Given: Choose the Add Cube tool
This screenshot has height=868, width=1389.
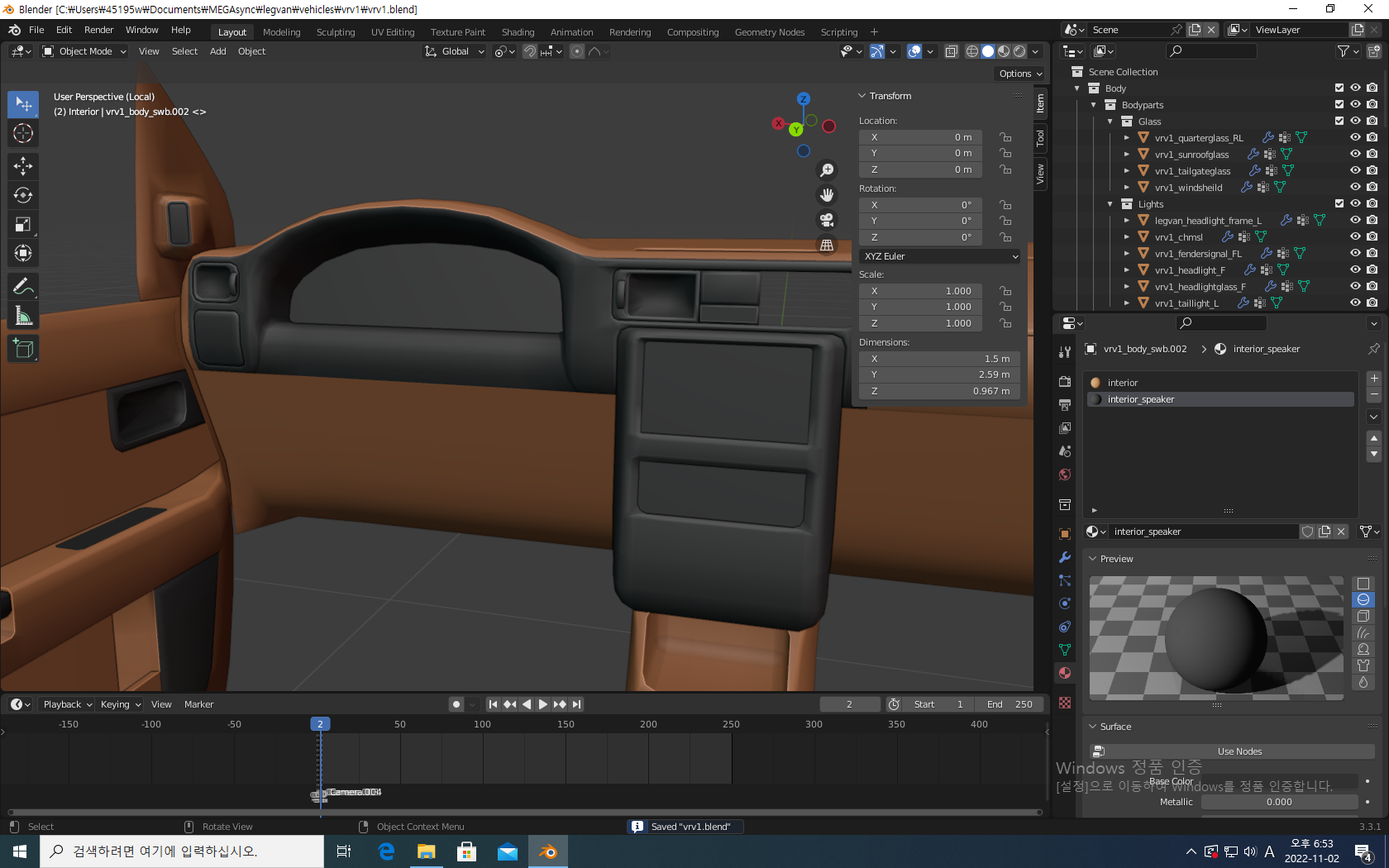Looking at the screenshot, I should (23, 349).
